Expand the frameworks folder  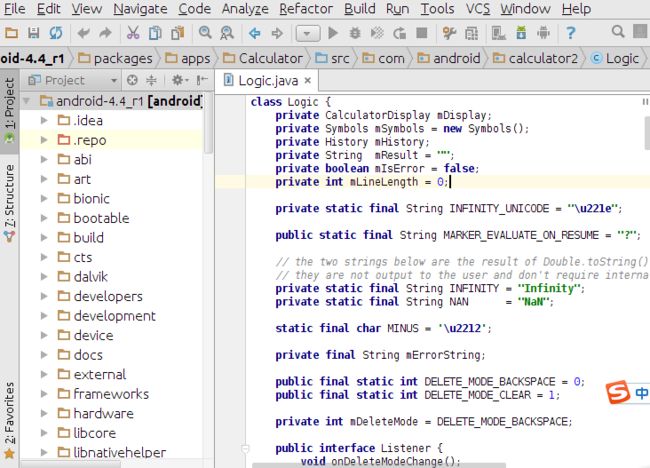(x=44, y=394)
